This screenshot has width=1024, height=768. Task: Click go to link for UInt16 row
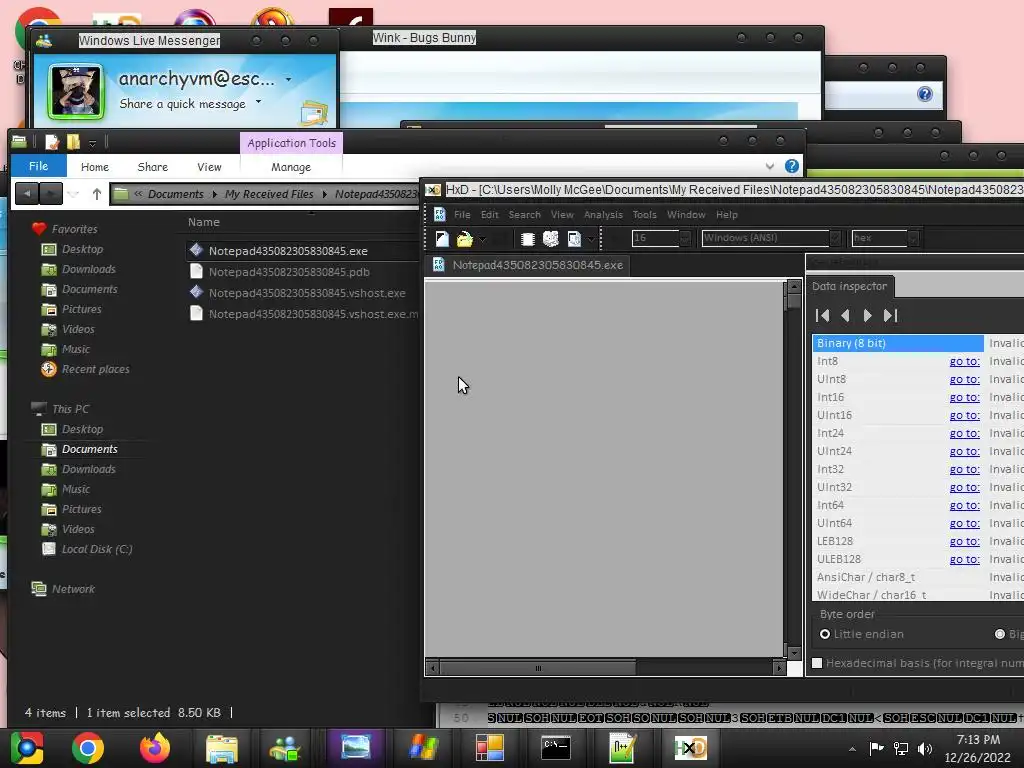[965, 415]
